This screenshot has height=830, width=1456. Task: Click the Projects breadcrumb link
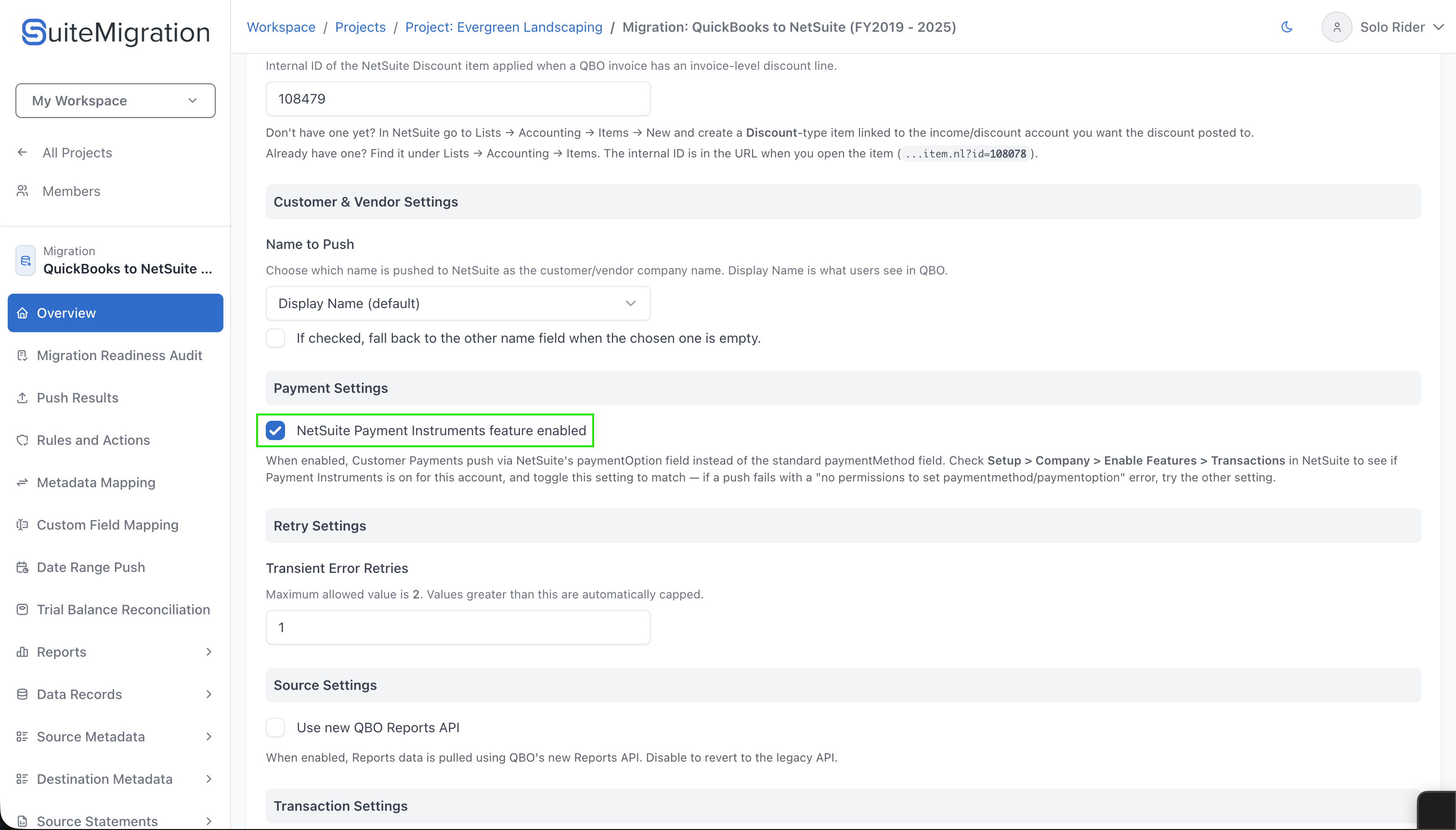[x=360, y=27]
